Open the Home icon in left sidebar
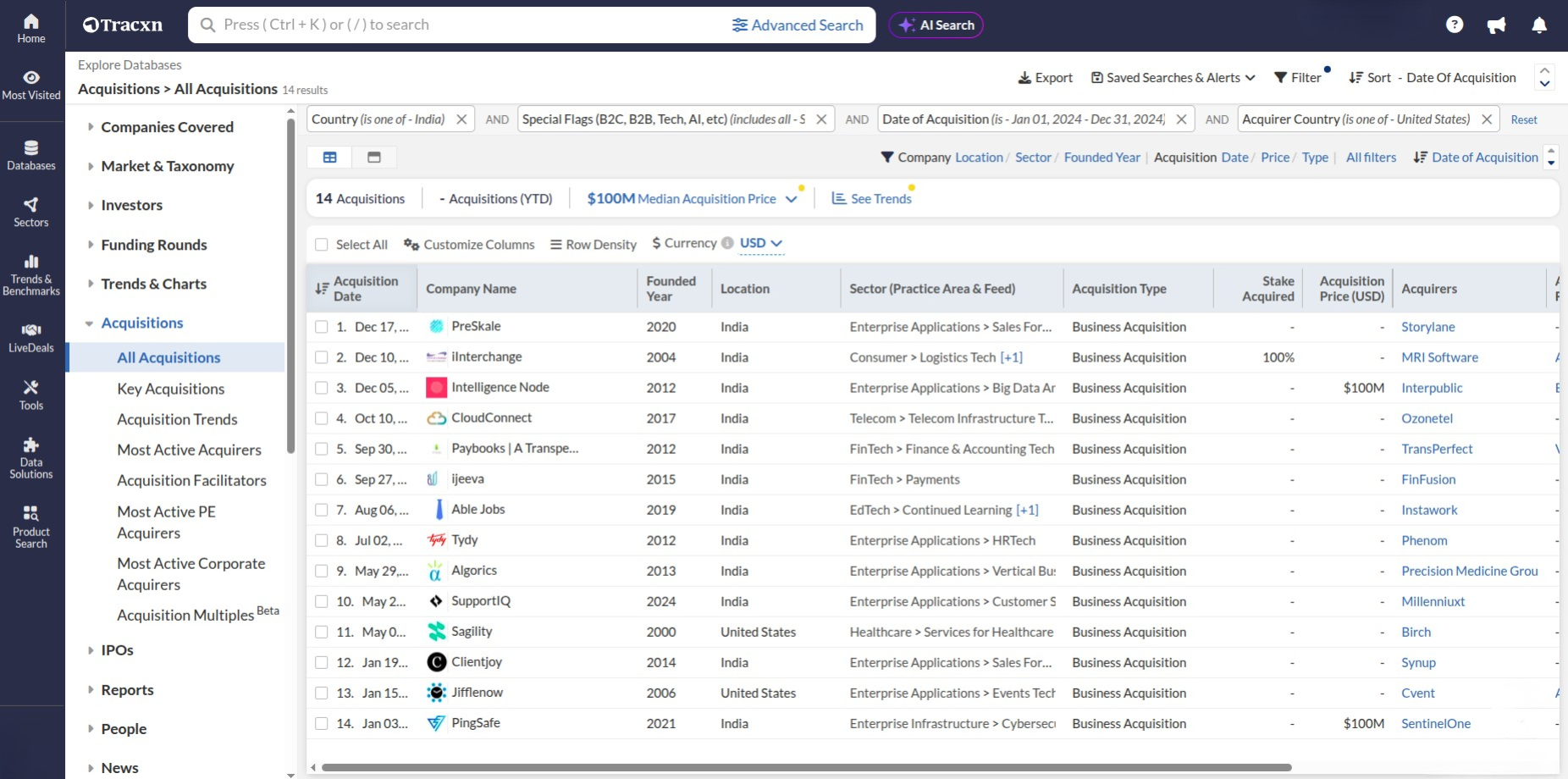 (31, 25)
